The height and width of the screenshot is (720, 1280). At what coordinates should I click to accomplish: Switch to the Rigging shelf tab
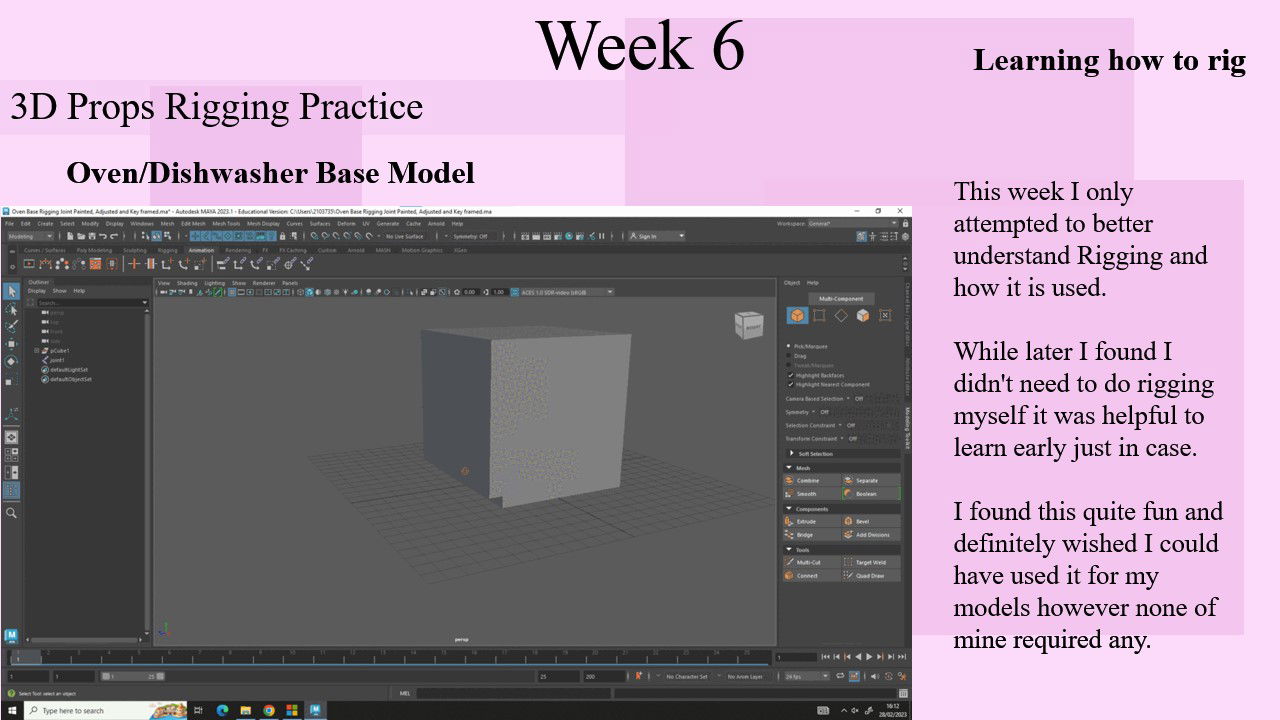[167, 250]
